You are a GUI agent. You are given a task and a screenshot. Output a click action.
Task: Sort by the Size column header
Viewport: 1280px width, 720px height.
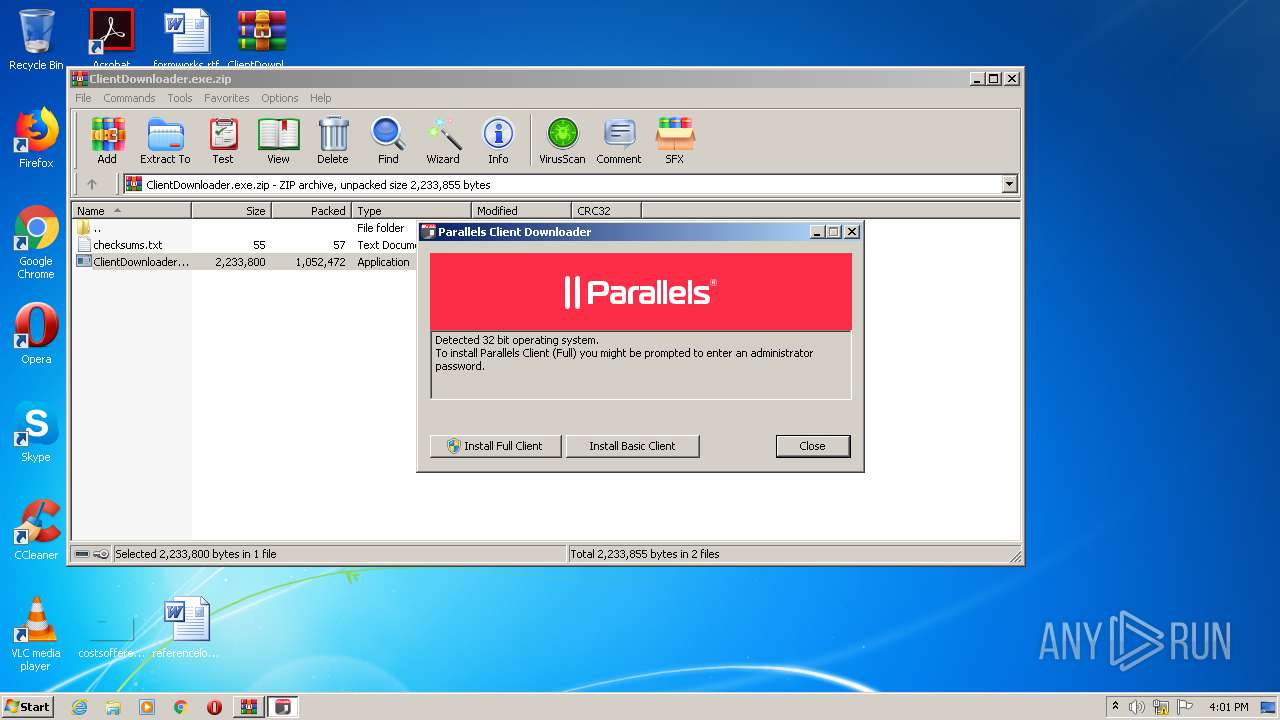231,210
